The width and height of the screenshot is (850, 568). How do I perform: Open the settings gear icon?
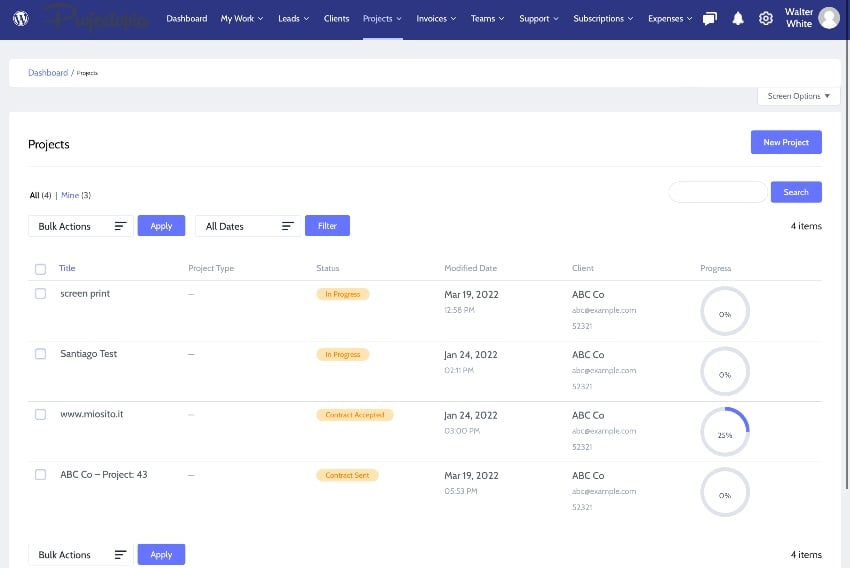tap(765, 18)
